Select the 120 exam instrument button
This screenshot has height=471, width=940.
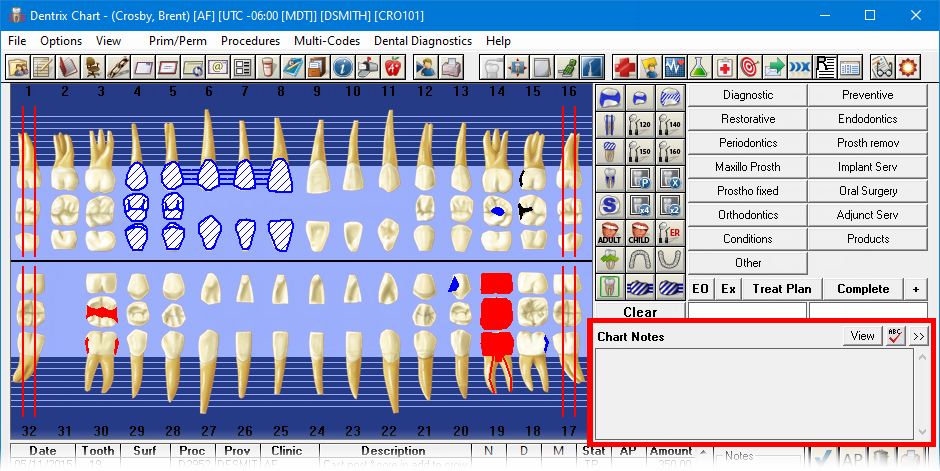(x=639, y=124)
